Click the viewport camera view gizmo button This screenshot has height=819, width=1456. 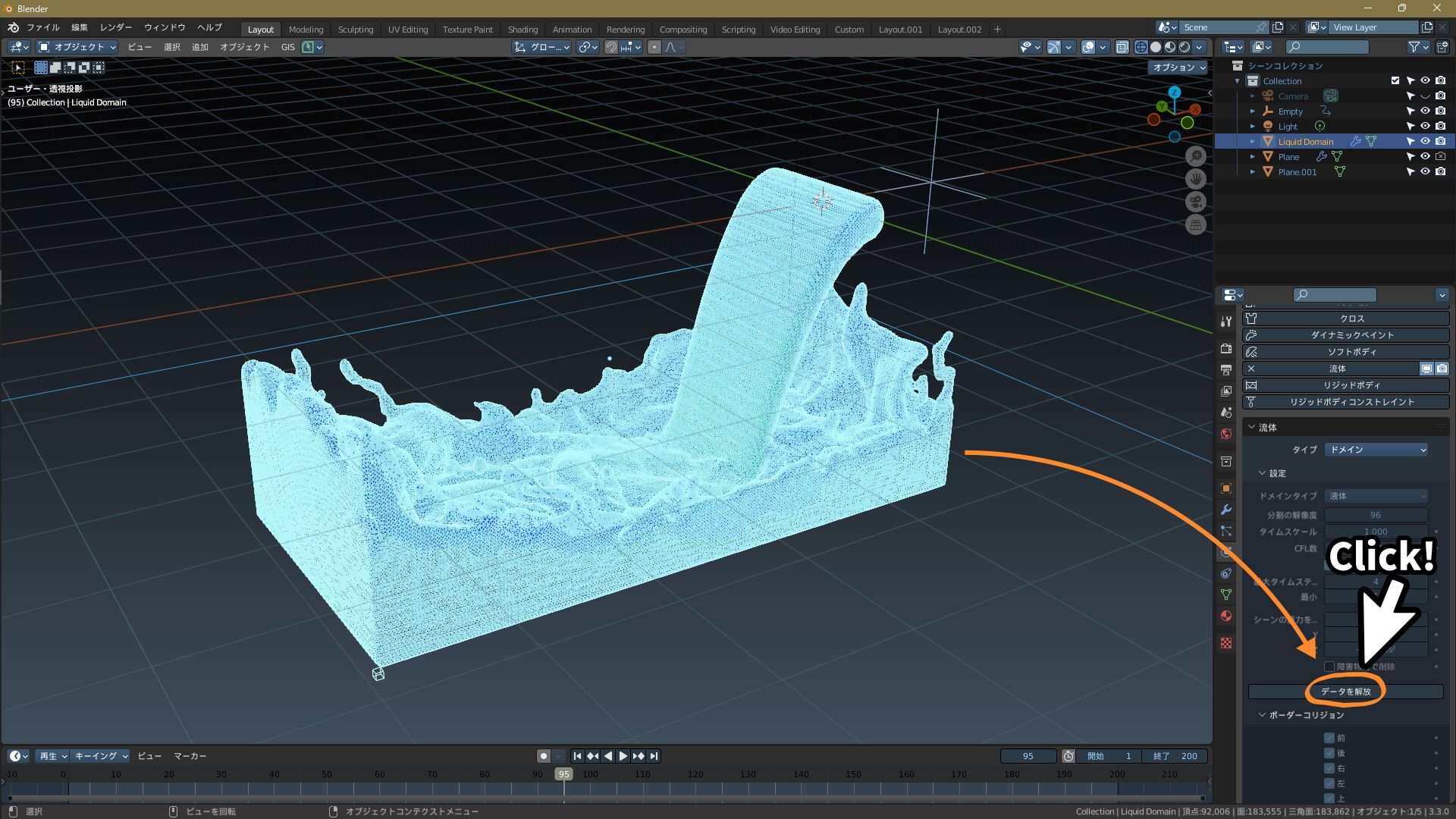1196,202
